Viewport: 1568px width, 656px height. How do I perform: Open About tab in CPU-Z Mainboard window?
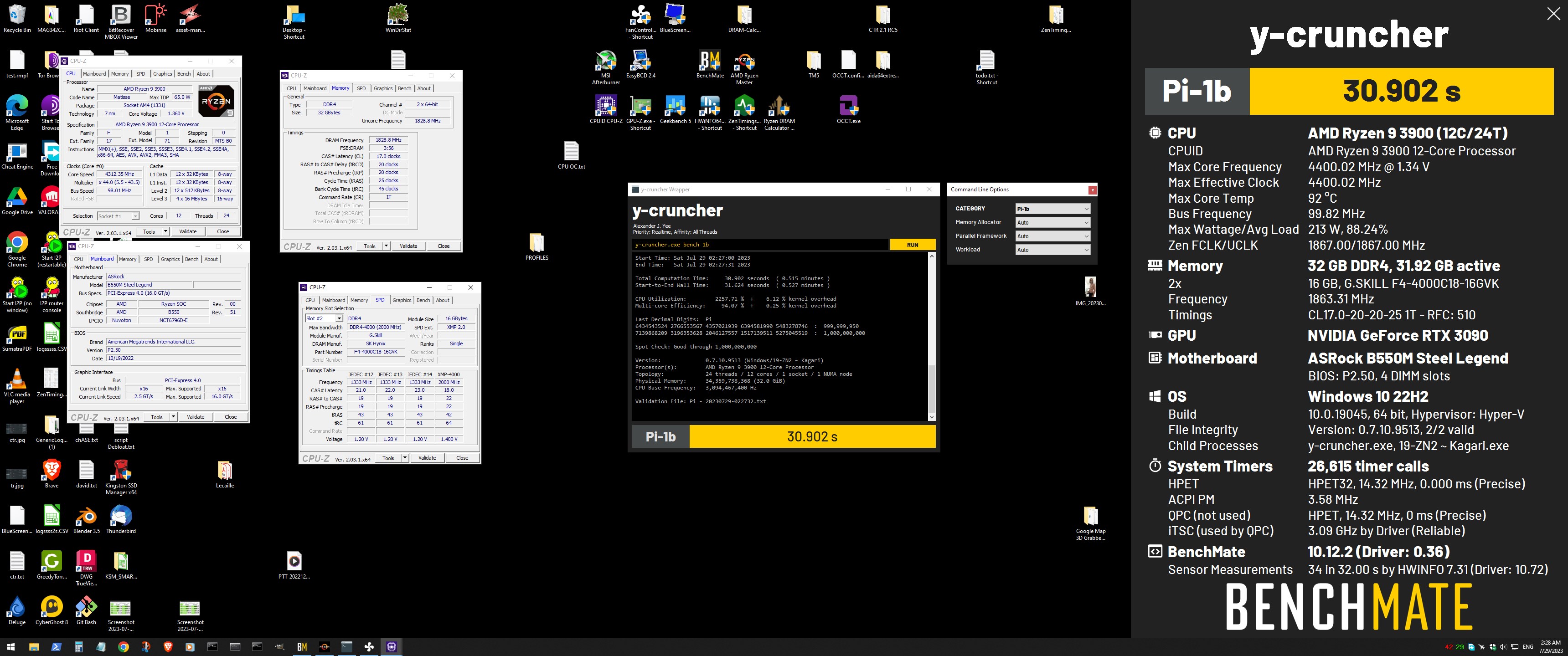coord(211,259)
